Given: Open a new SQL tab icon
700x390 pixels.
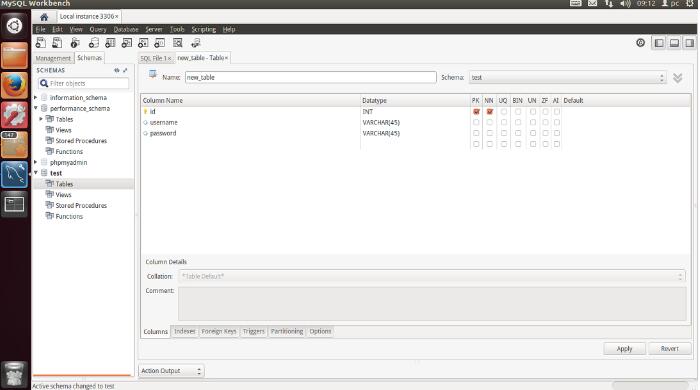Looking at the screenshot, I should click(x=41, y=43).
